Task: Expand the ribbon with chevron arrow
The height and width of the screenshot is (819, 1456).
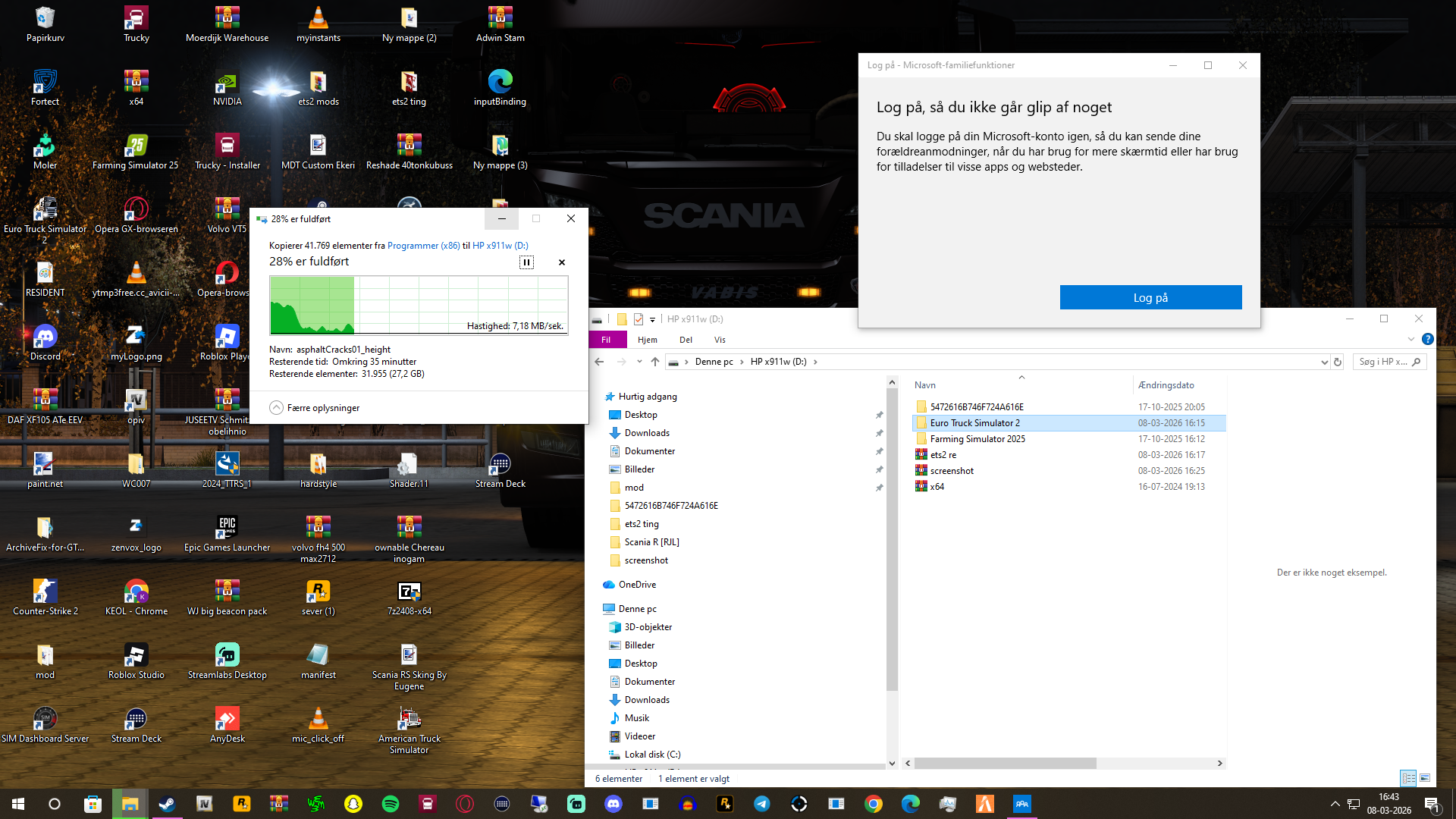Action: [1410, 339]
